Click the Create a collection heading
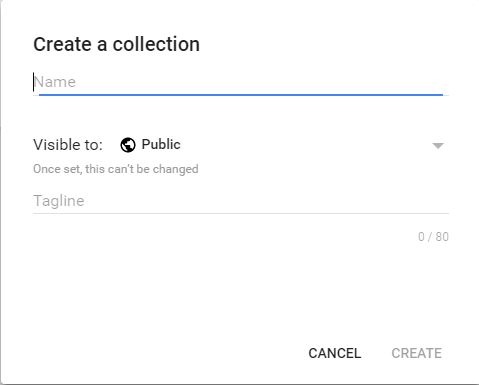479x385 pixels. (117, 44)
